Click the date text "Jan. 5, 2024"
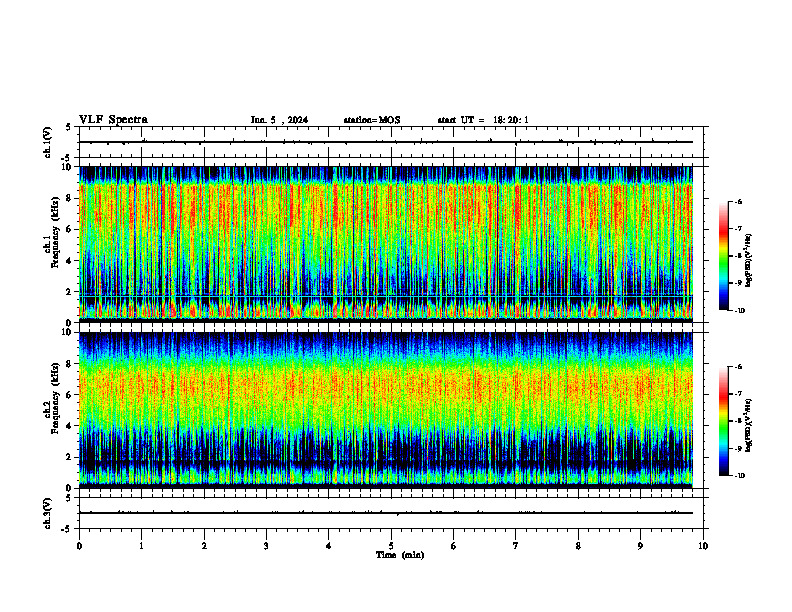The width and height of the screenshot is (792, 612). (x=279, y=120)
